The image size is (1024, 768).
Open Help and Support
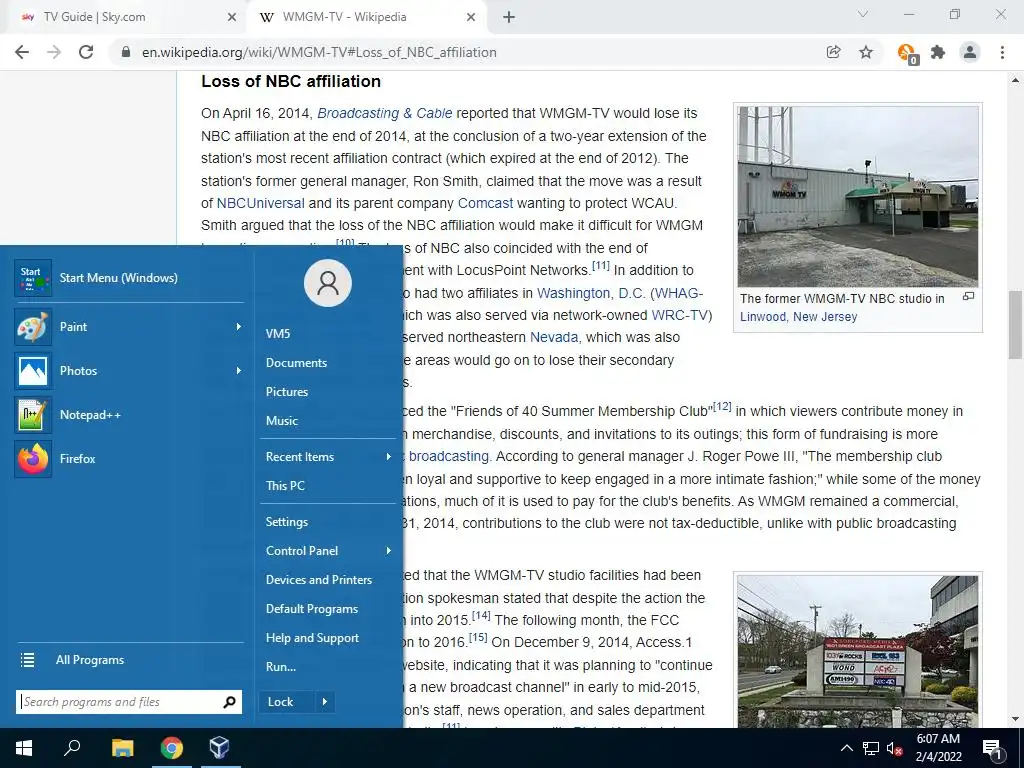click(x=312, y=637)
